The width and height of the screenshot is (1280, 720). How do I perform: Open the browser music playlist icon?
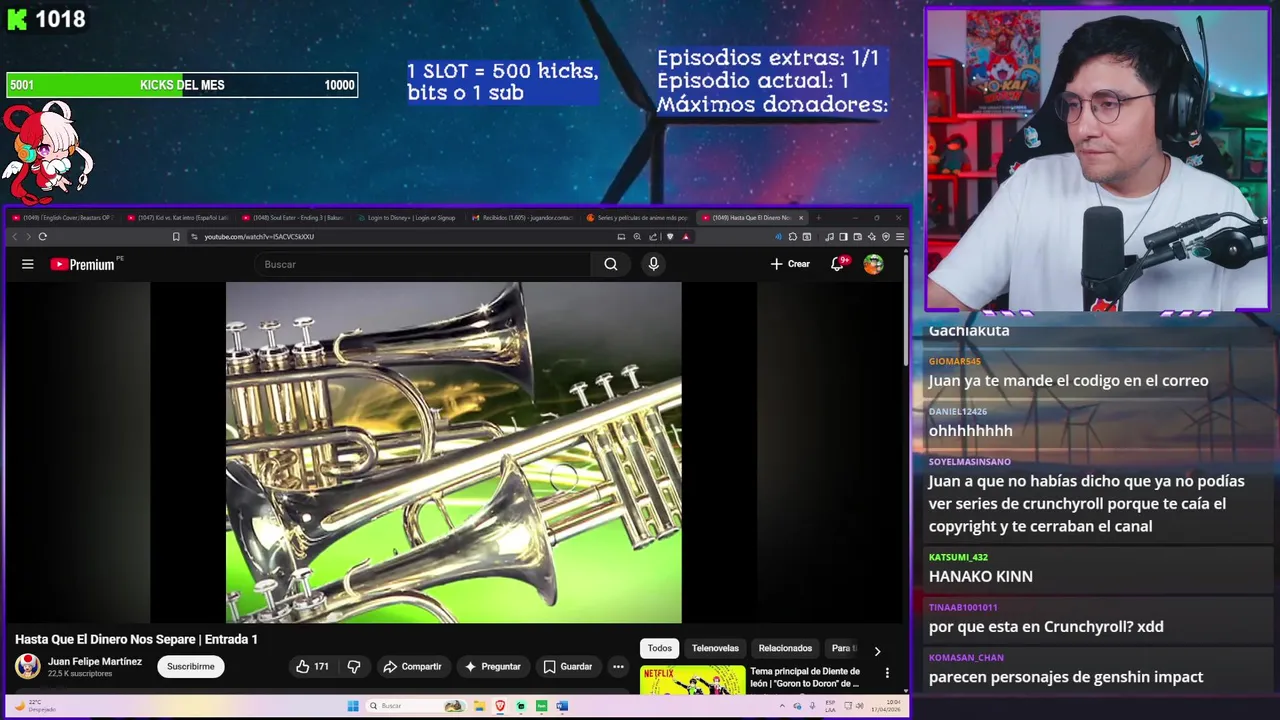click(829, 237)
